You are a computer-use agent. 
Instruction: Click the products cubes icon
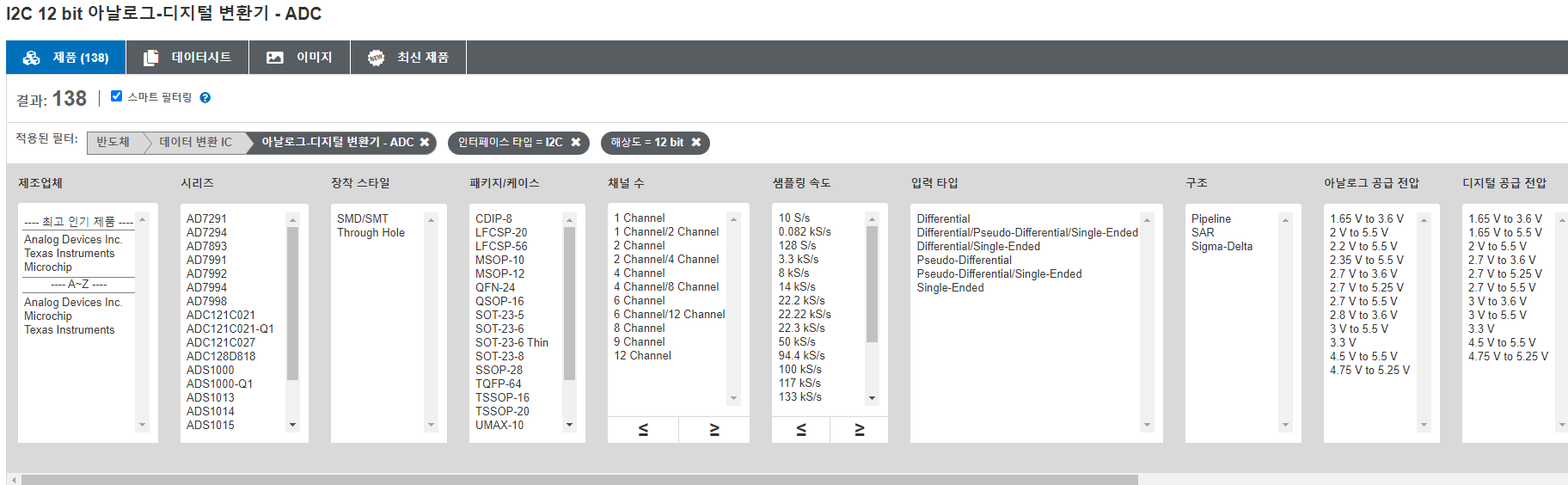[32, 58]
